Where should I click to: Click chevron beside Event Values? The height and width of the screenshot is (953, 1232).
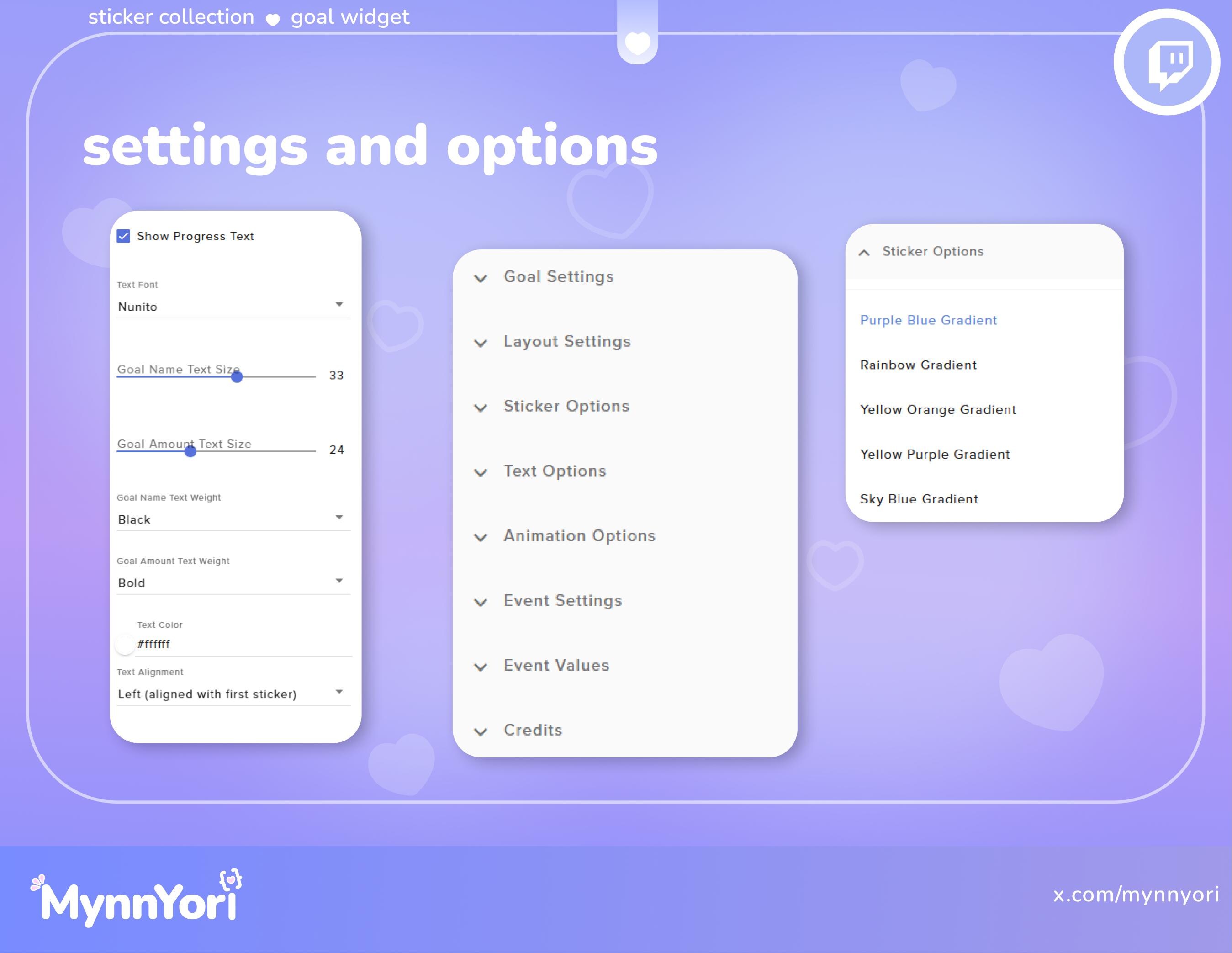pyautogui.click(x=481, y=667)
